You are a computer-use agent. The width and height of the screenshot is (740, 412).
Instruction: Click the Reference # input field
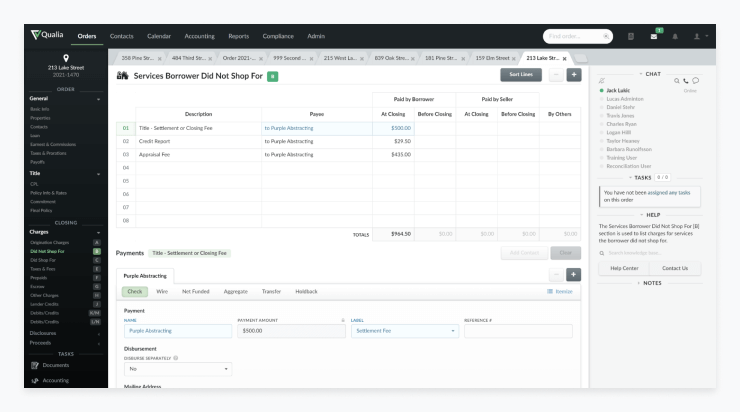[518, 331]
